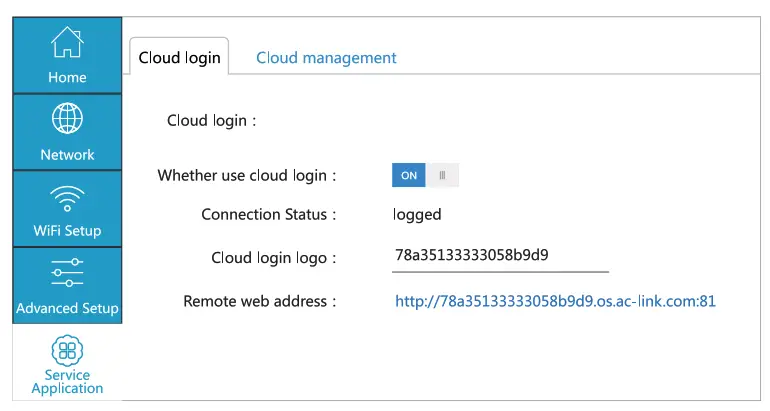The width and height of the screenshot is (770, 411).
Task: Click the 'Connection Status' label
Action: coord(268,214)
